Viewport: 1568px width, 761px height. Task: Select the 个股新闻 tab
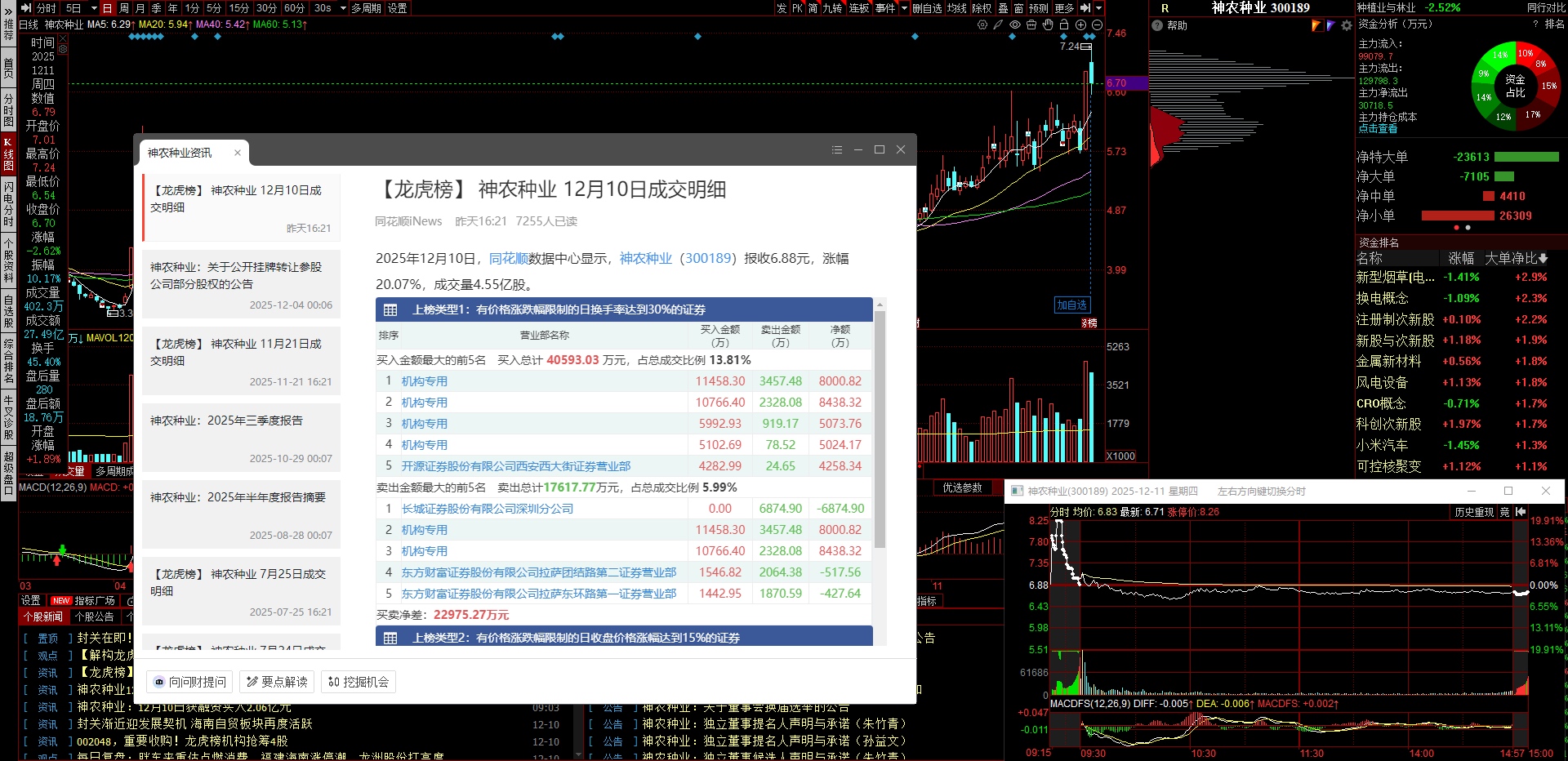[42, 616]
